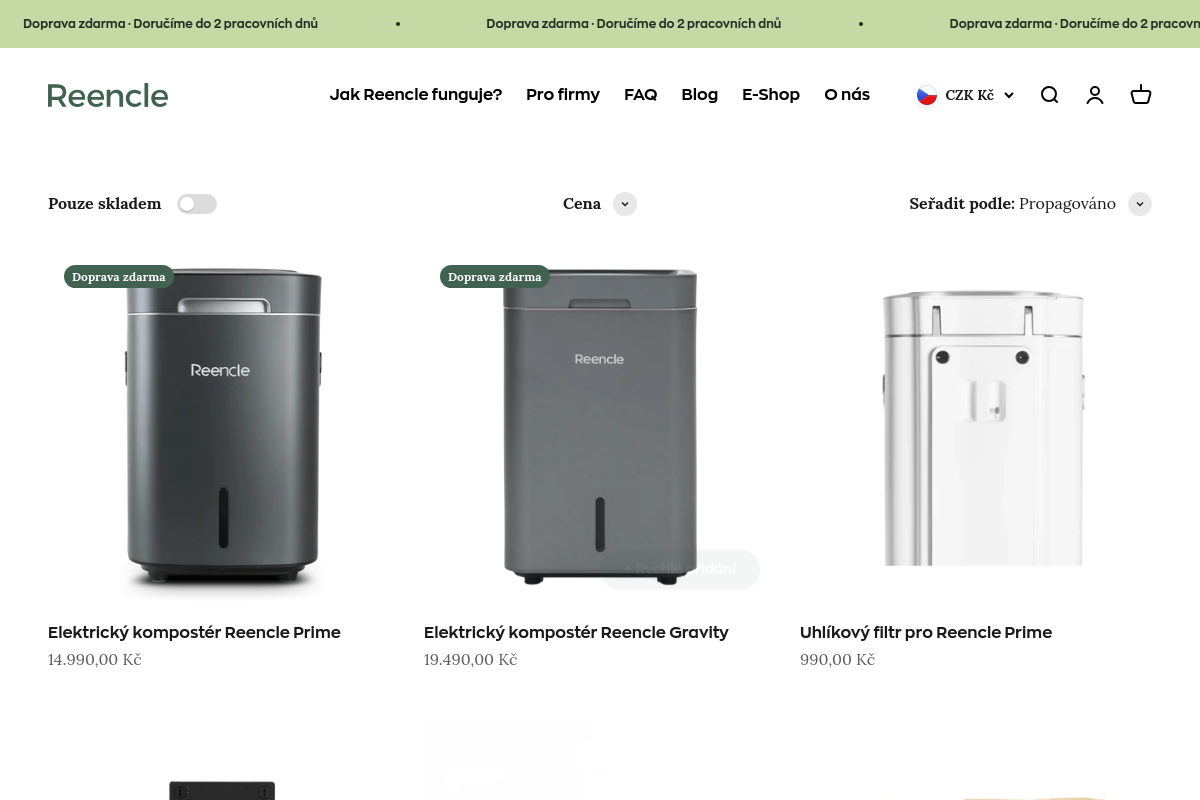Click the Czech flag currency icon
Viewport: 1200px width, 800px height.
click(x=927, y=95)
